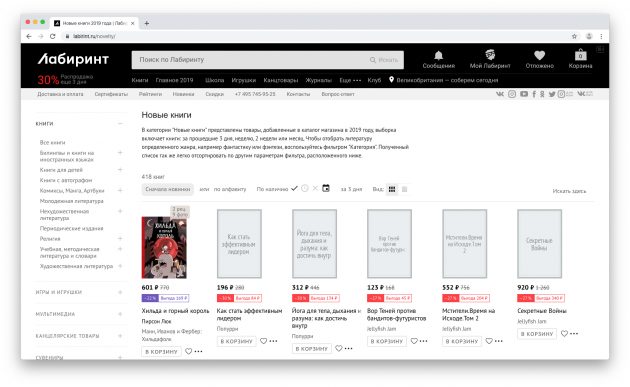Expand Нехудожественная литература category
This screenshot has height=387, width=630.
(x=120, y=211)
